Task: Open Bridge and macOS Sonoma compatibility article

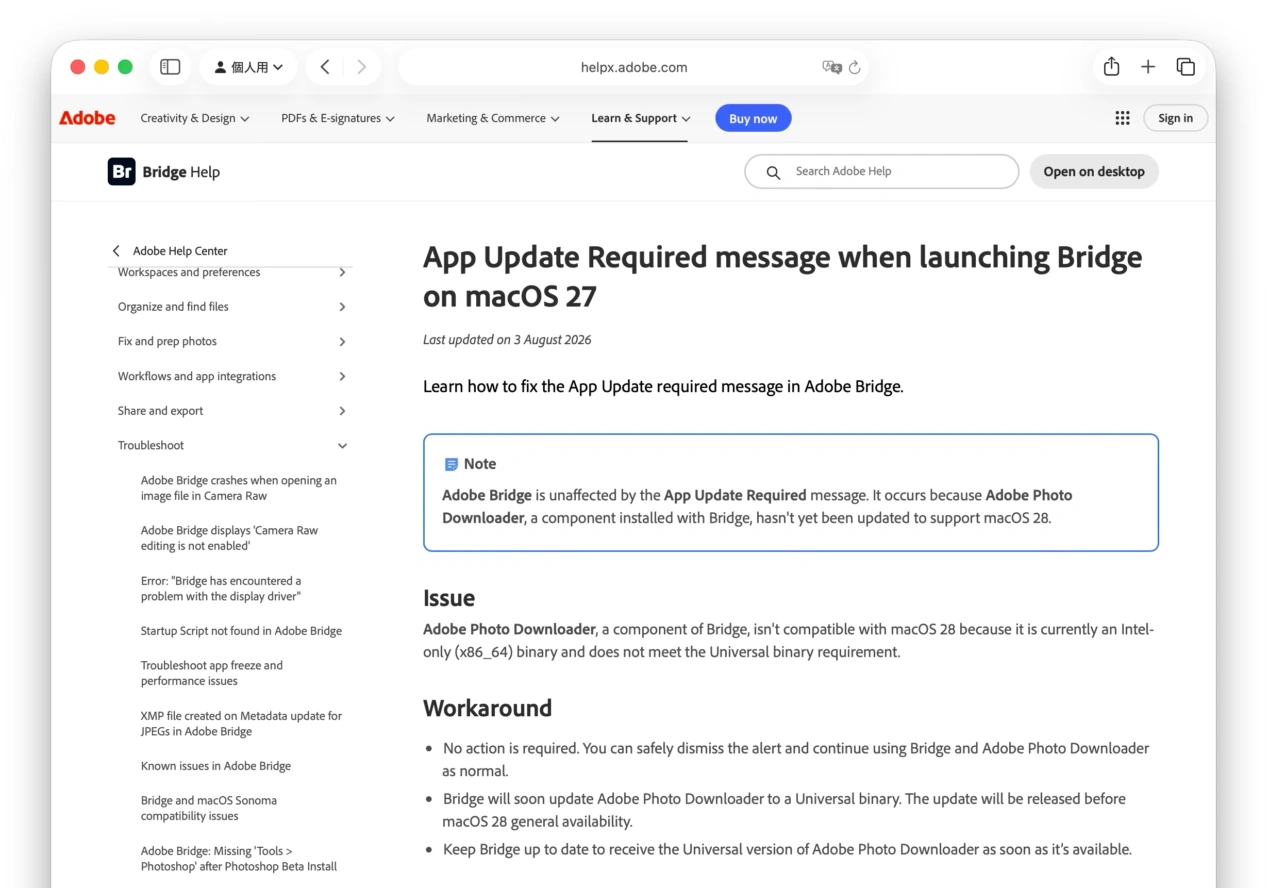Action: click(209, 808)
